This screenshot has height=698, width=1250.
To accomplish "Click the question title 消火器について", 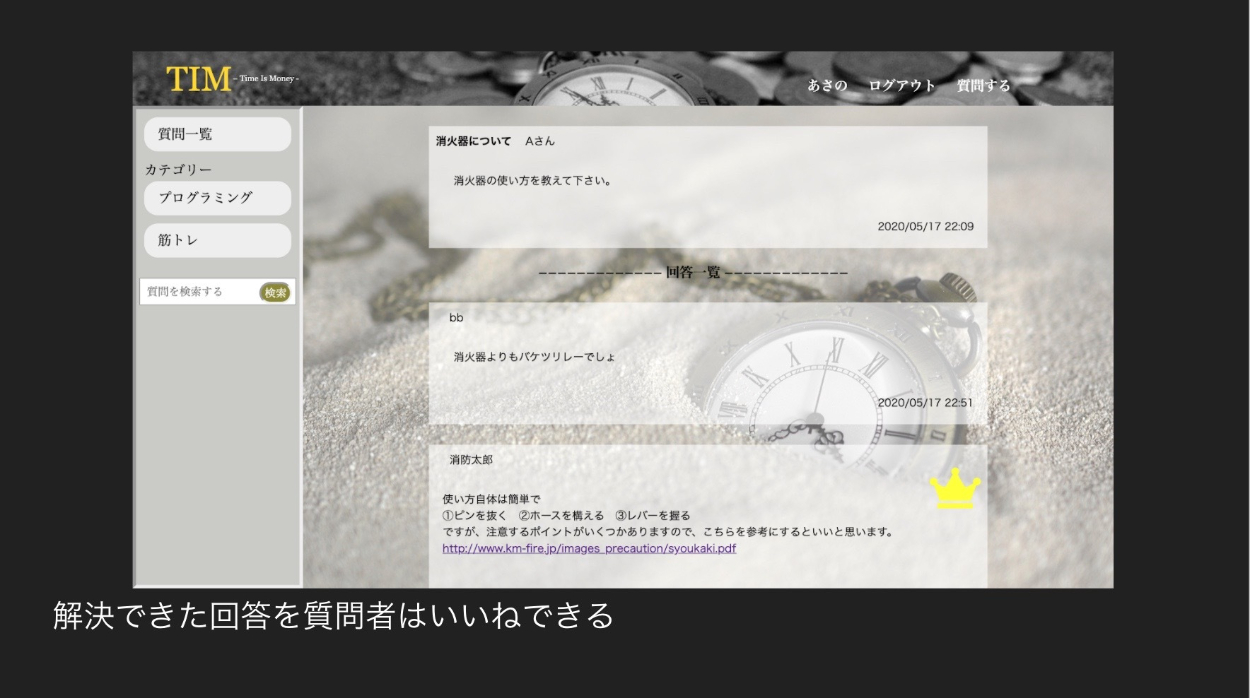I will (x=473, y=141).
